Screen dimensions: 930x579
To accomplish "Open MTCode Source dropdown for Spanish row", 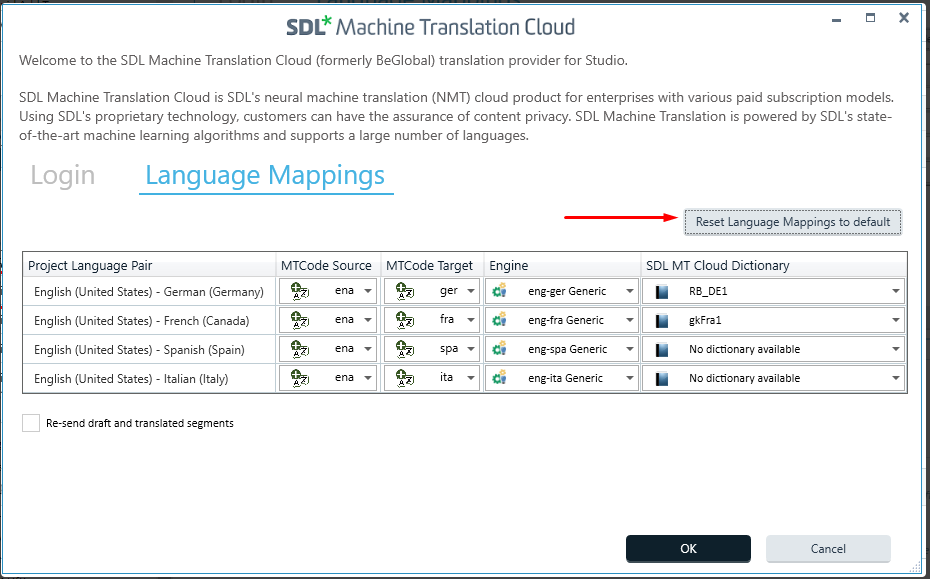I will [x=368, y=349].
